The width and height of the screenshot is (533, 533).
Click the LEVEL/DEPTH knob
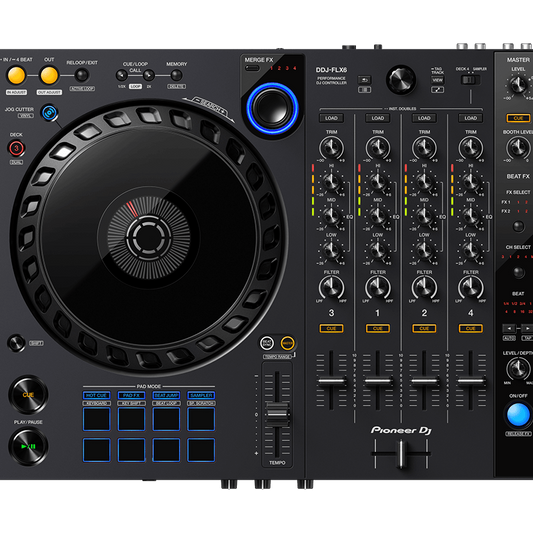click(518, 369)
